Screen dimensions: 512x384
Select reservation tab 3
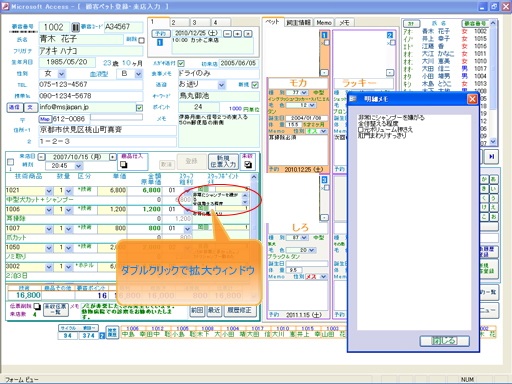pyautogui.click(x=201, y=22)
